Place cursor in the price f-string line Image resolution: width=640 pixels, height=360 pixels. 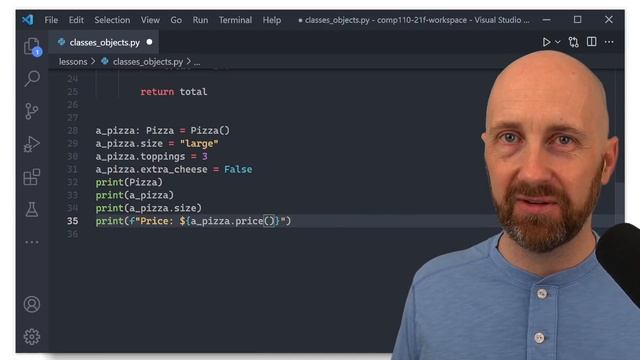[193, 221]
